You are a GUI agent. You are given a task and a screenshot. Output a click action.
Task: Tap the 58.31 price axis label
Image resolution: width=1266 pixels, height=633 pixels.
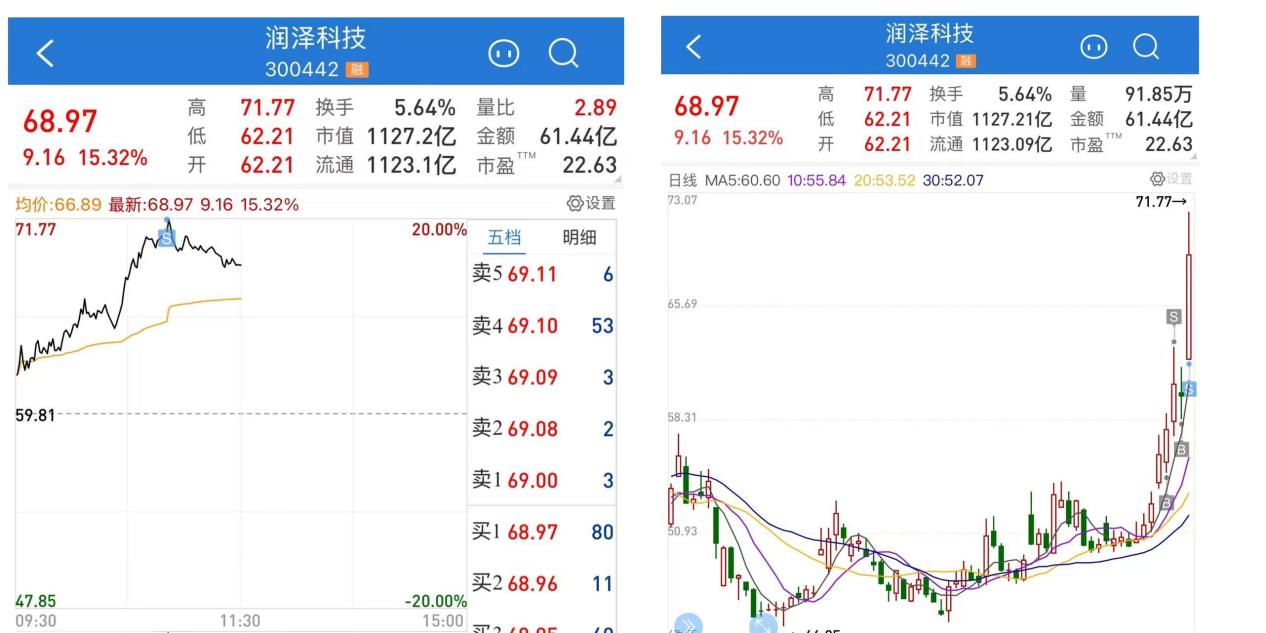pos(683,418)
